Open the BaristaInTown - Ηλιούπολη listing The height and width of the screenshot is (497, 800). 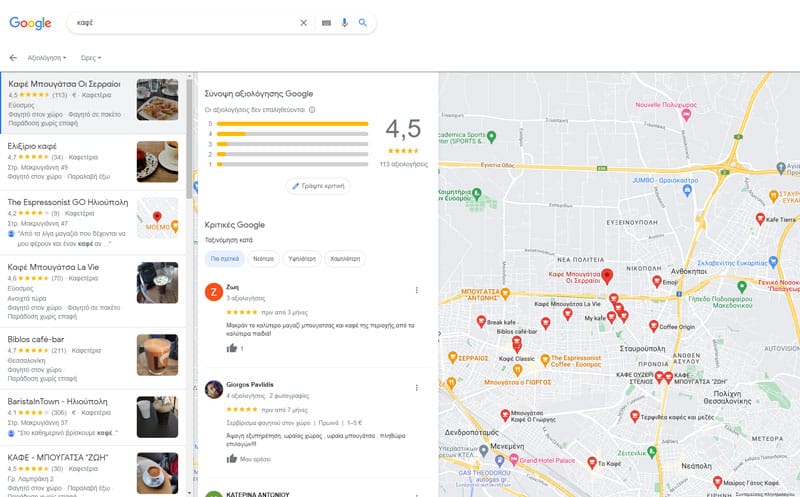pos(93,417)
